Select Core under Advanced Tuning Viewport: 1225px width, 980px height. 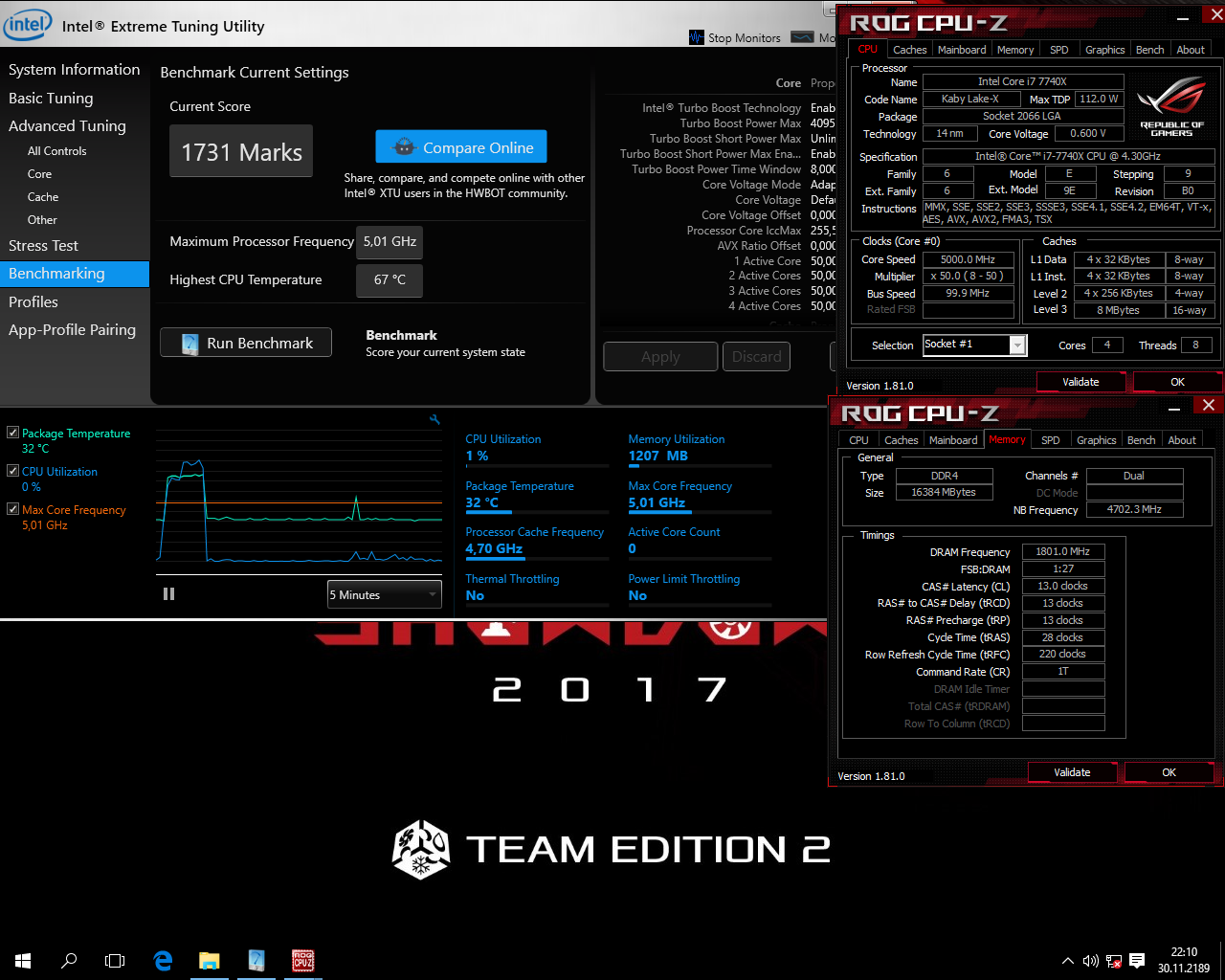(39, 174)
